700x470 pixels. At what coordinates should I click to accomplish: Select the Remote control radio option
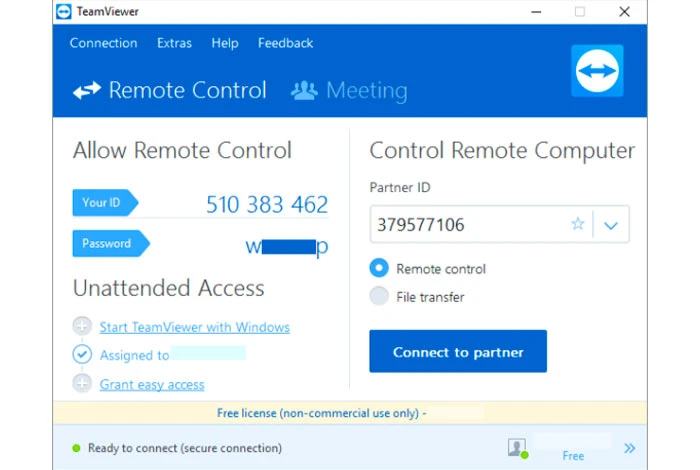379,268
